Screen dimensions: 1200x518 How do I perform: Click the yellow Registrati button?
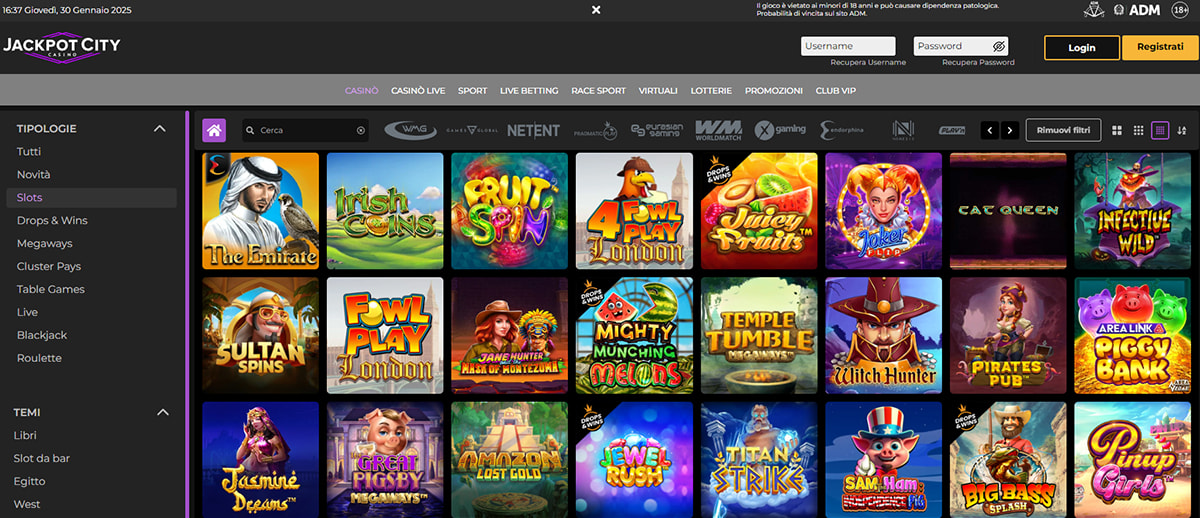[x=1160, y=47]
